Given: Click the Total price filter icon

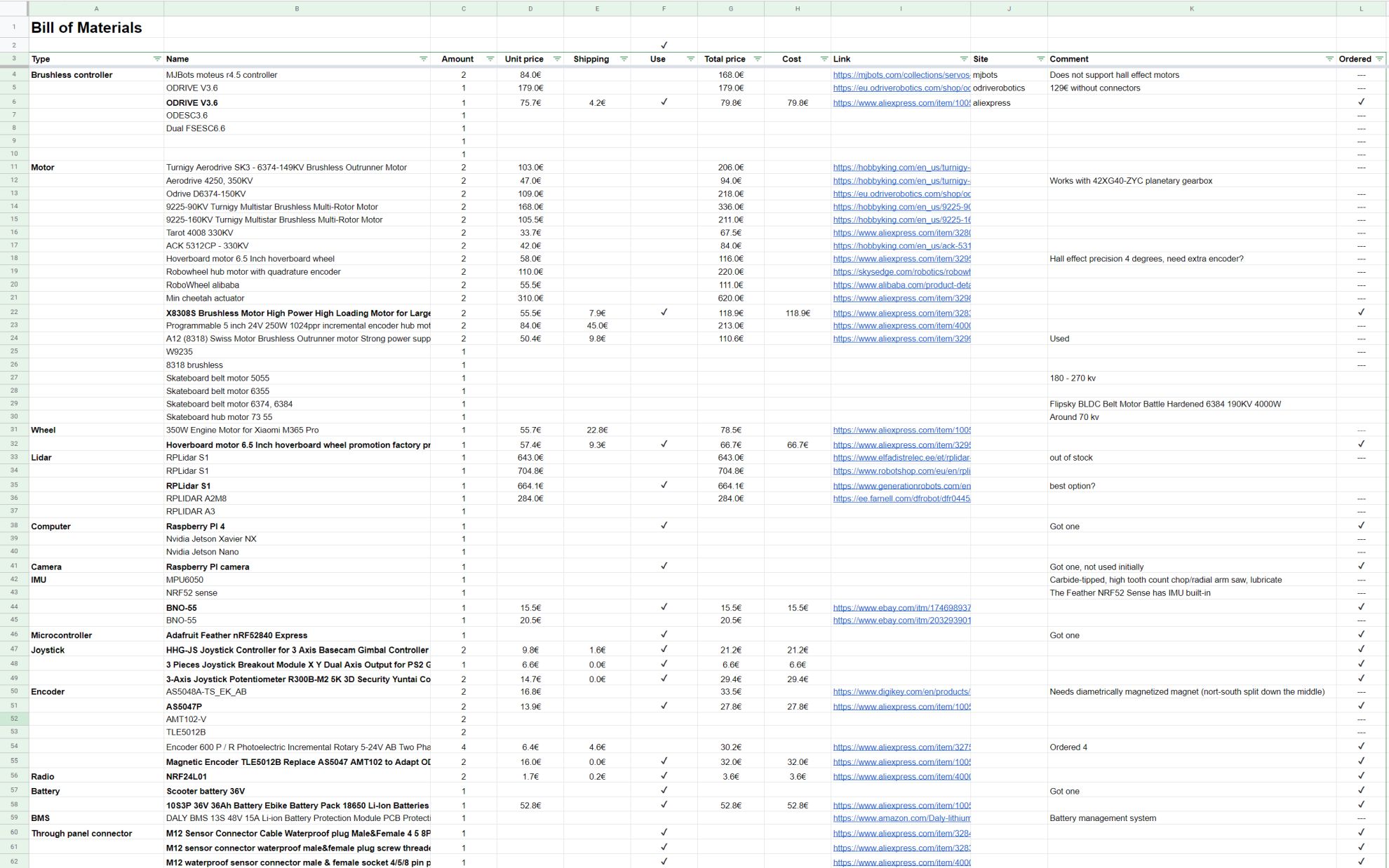Looking at the screenshot, I should point(757,59).
